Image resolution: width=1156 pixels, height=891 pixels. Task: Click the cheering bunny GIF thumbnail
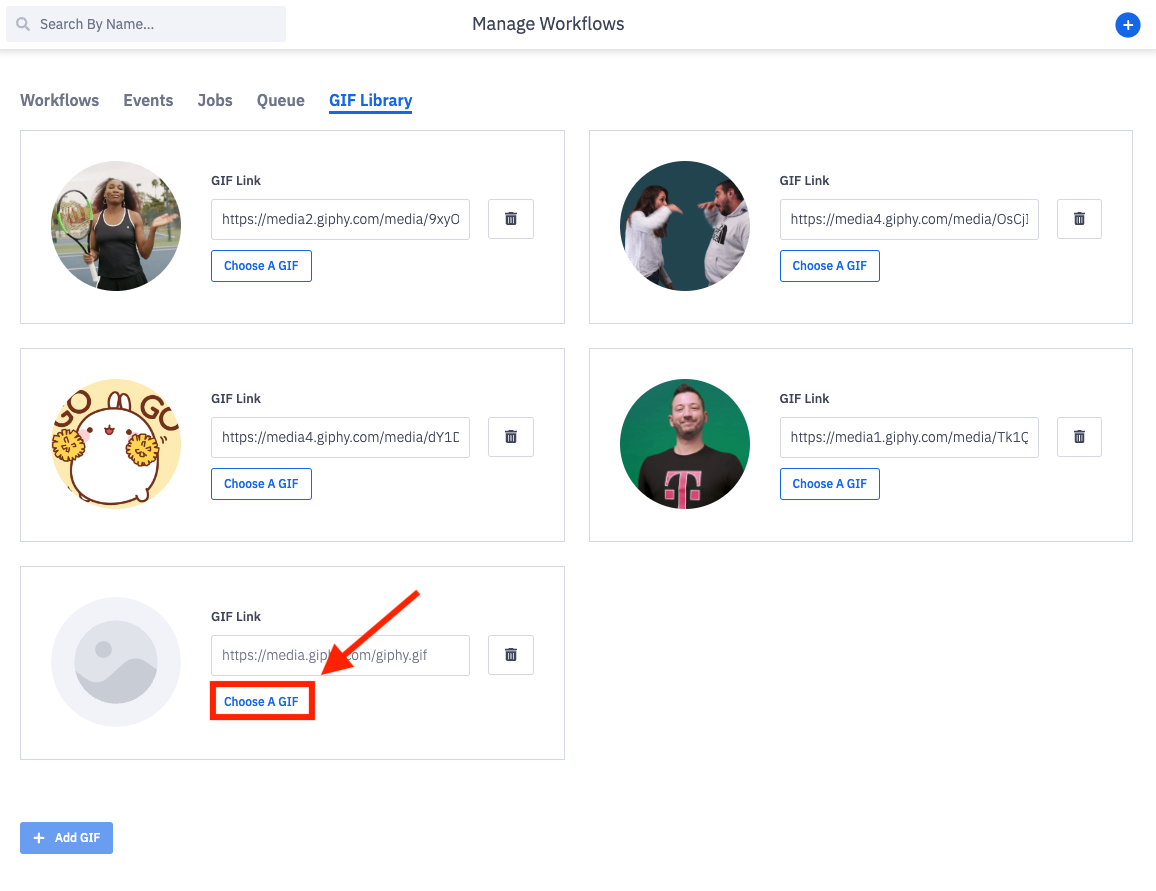116,444
